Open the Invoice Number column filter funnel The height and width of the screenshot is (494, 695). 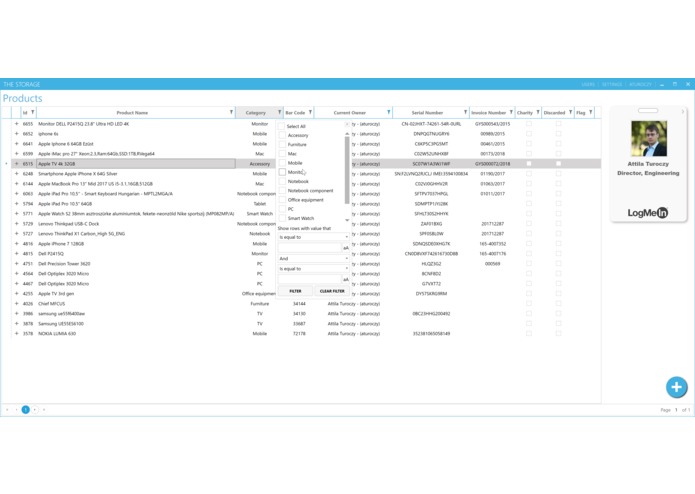511,113
